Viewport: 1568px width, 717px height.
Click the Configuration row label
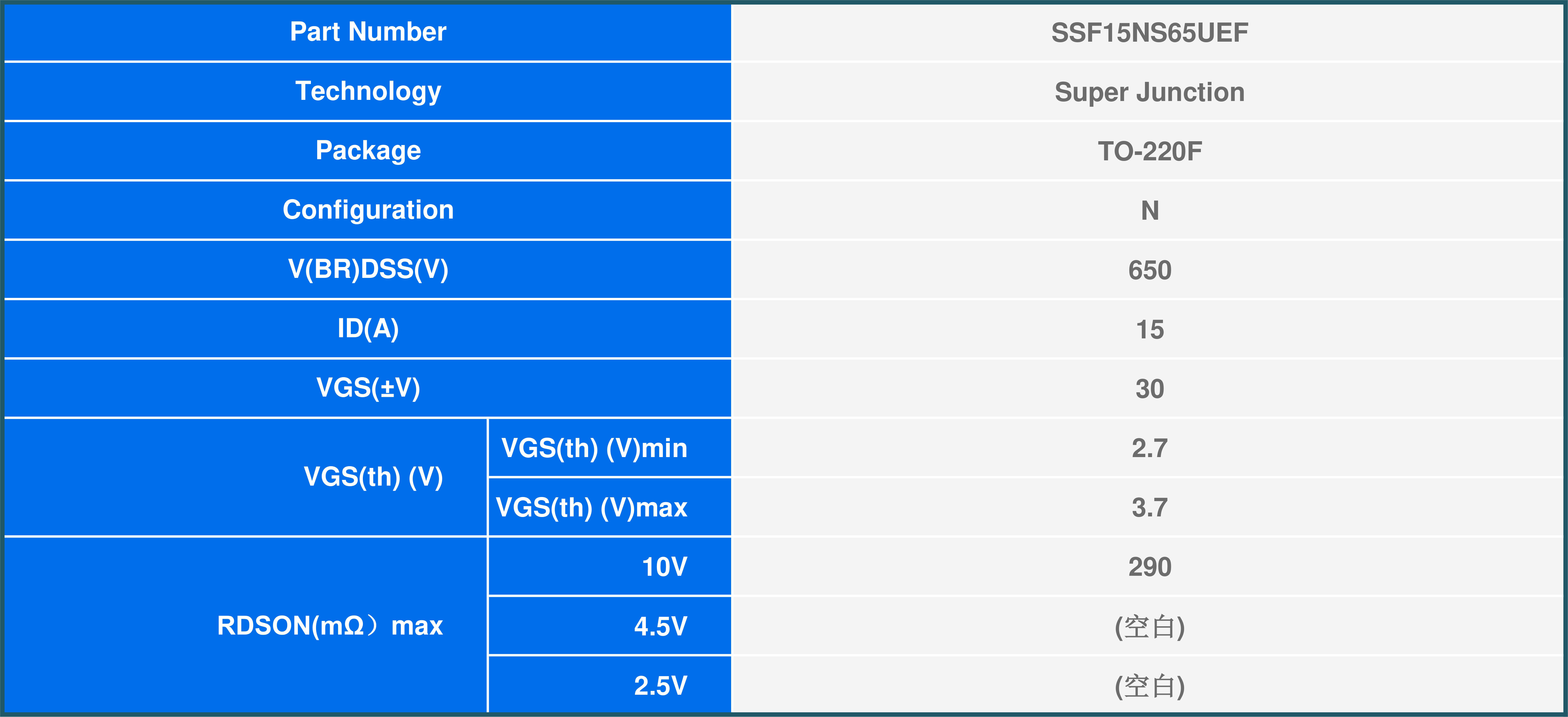368,210
